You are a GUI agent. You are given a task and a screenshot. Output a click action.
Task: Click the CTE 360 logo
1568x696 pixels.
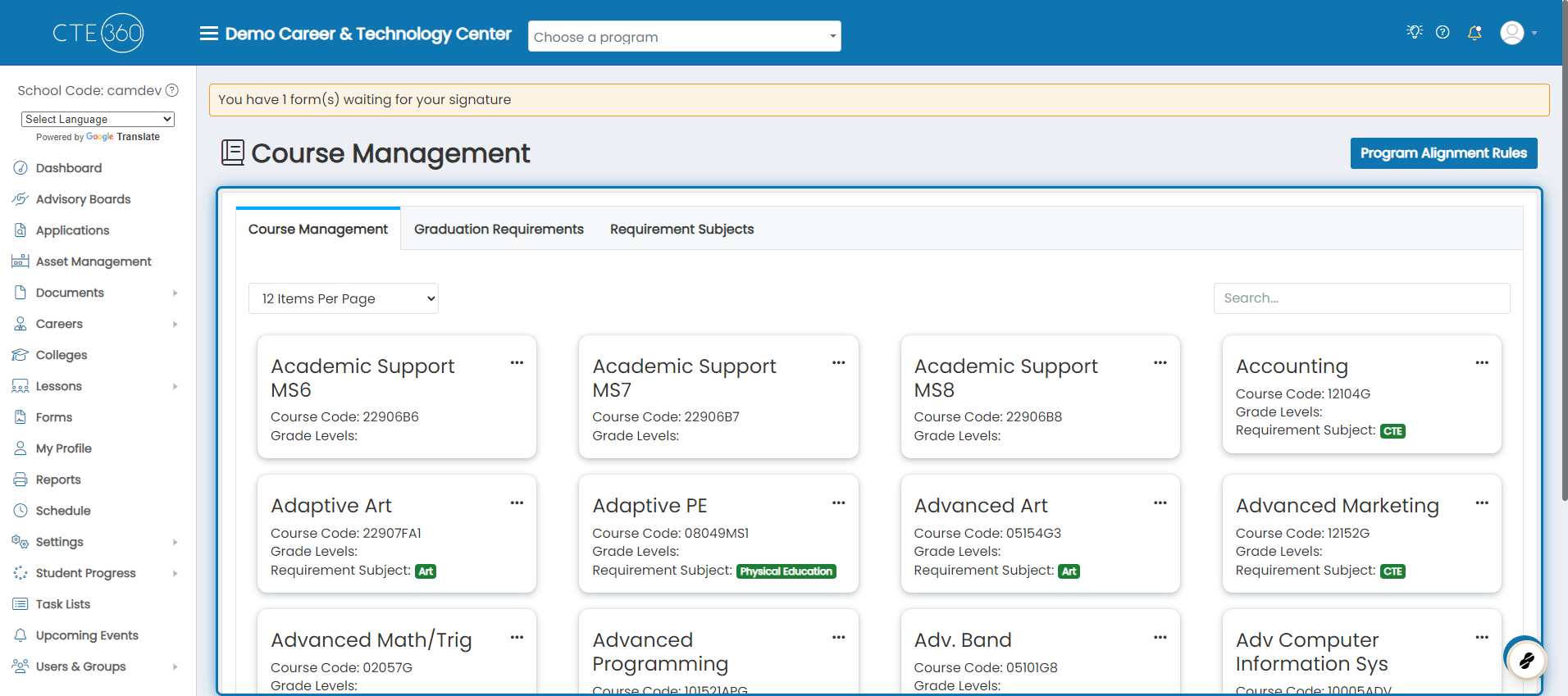(98, 33)
